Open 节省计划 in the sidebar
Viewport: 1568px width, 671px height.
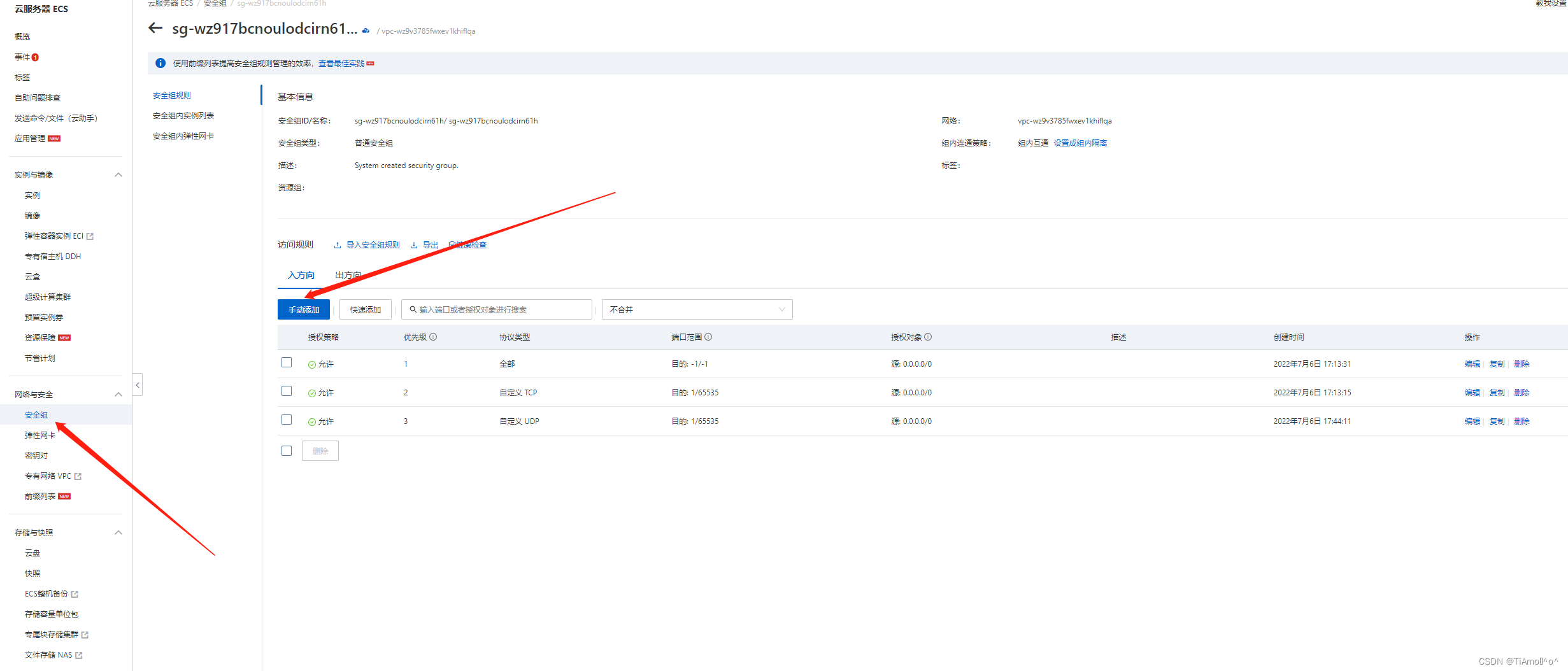tap(40, 358)
